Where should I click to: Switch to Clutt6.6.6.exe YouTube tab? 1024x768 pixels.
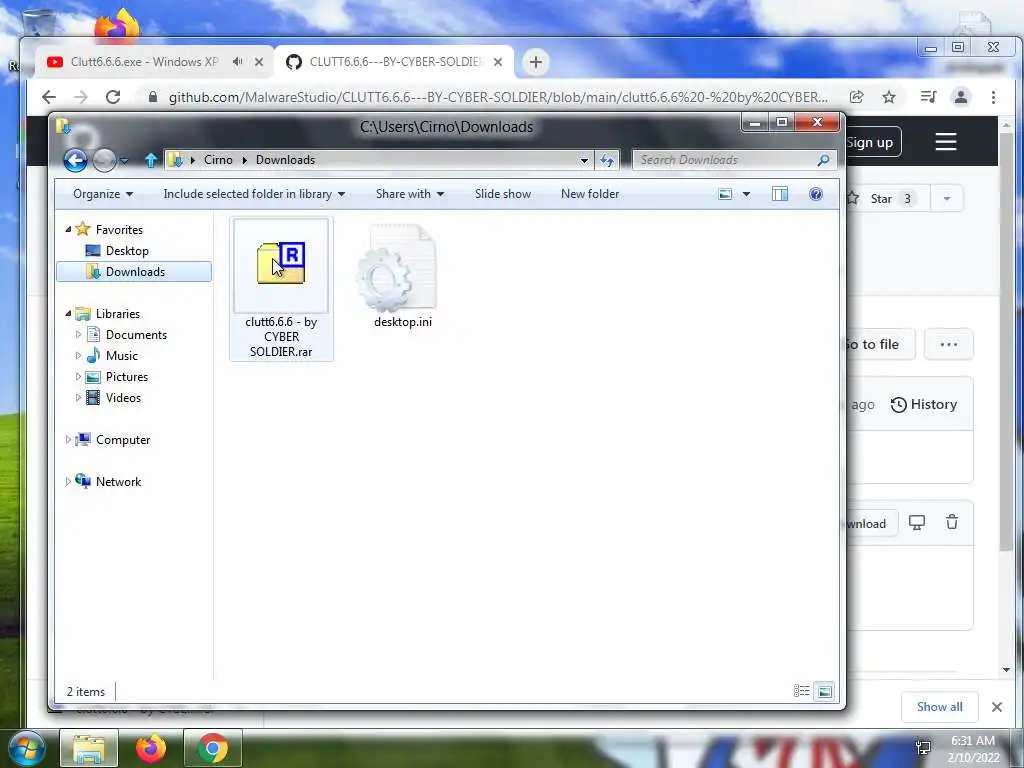153,62
